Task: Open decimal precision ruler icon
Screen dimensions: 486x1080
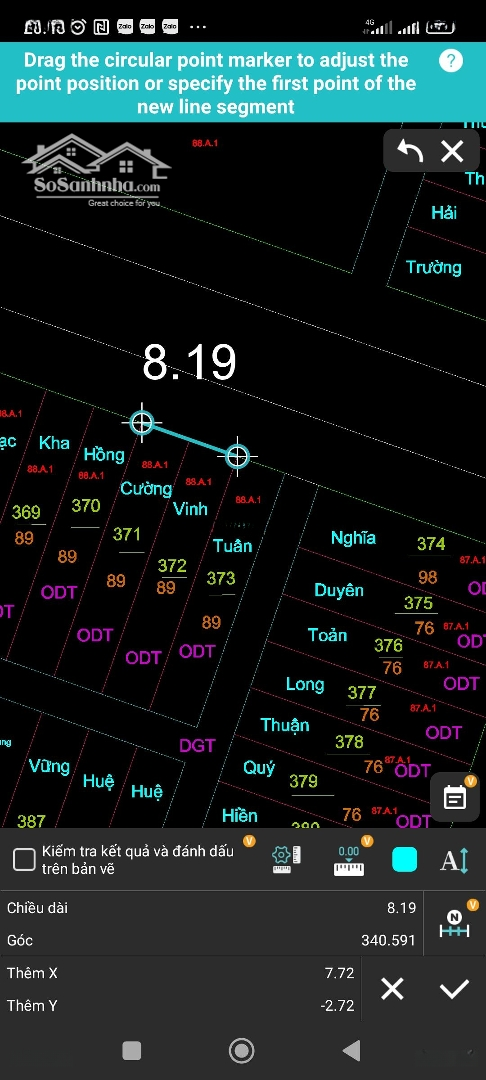Action: point(349,860)
